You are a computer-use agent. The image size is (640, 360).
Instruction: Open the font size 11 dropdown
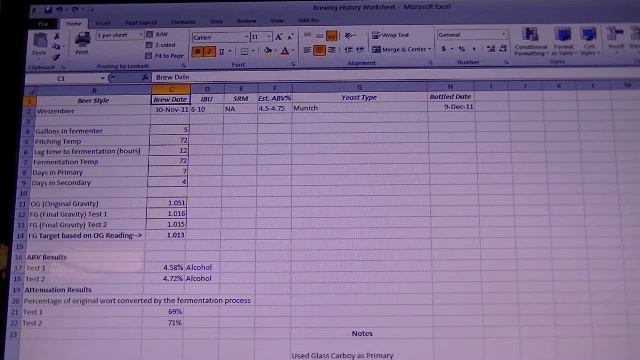269,37
